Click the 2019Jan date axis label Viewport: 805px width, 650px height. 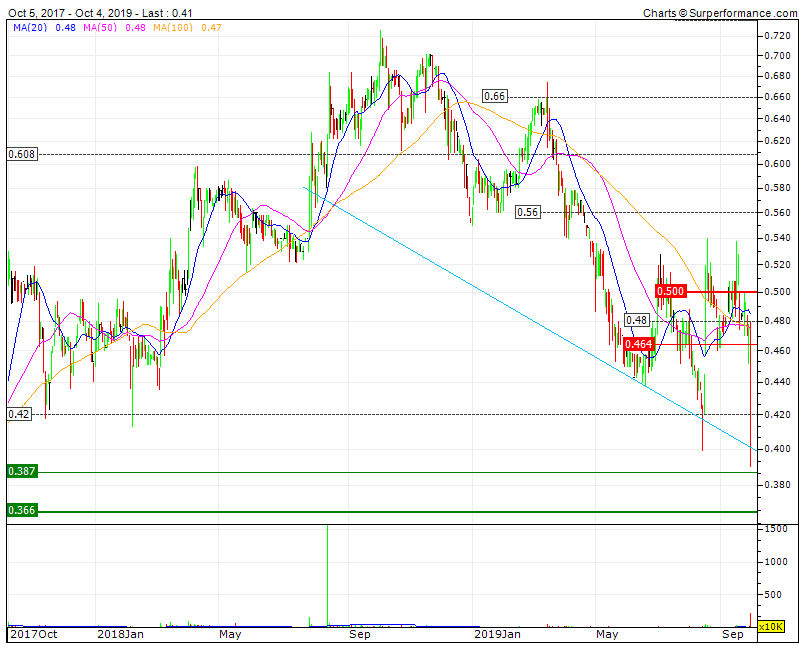click(497, 635)
